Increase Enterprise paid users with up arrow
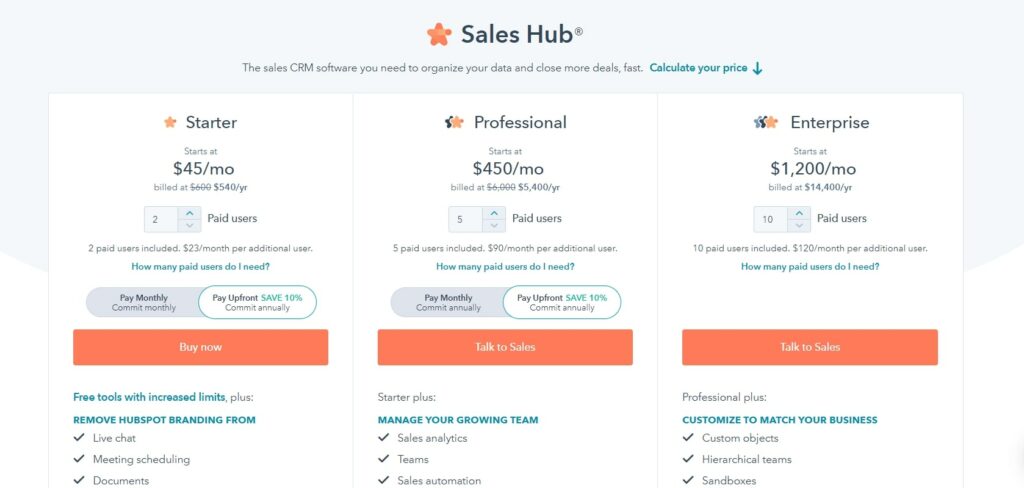This screenshot has width=1024, height=488. [799, 213]
